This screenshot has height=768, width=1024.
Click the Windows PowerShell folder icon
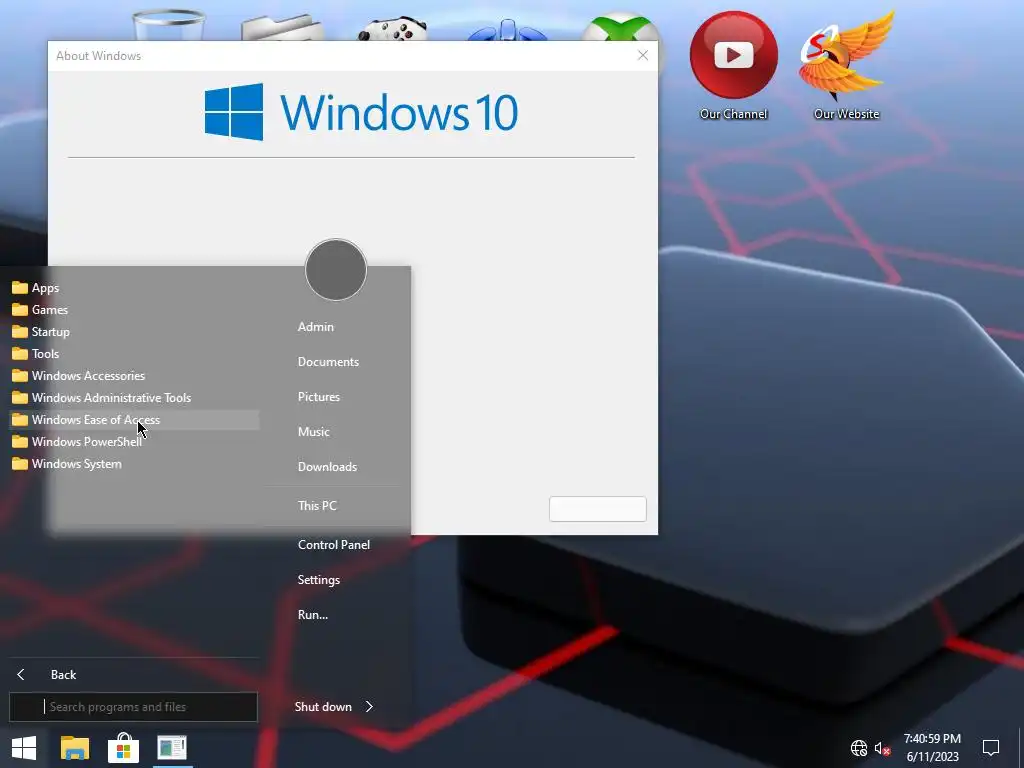[x=20, y=441]
